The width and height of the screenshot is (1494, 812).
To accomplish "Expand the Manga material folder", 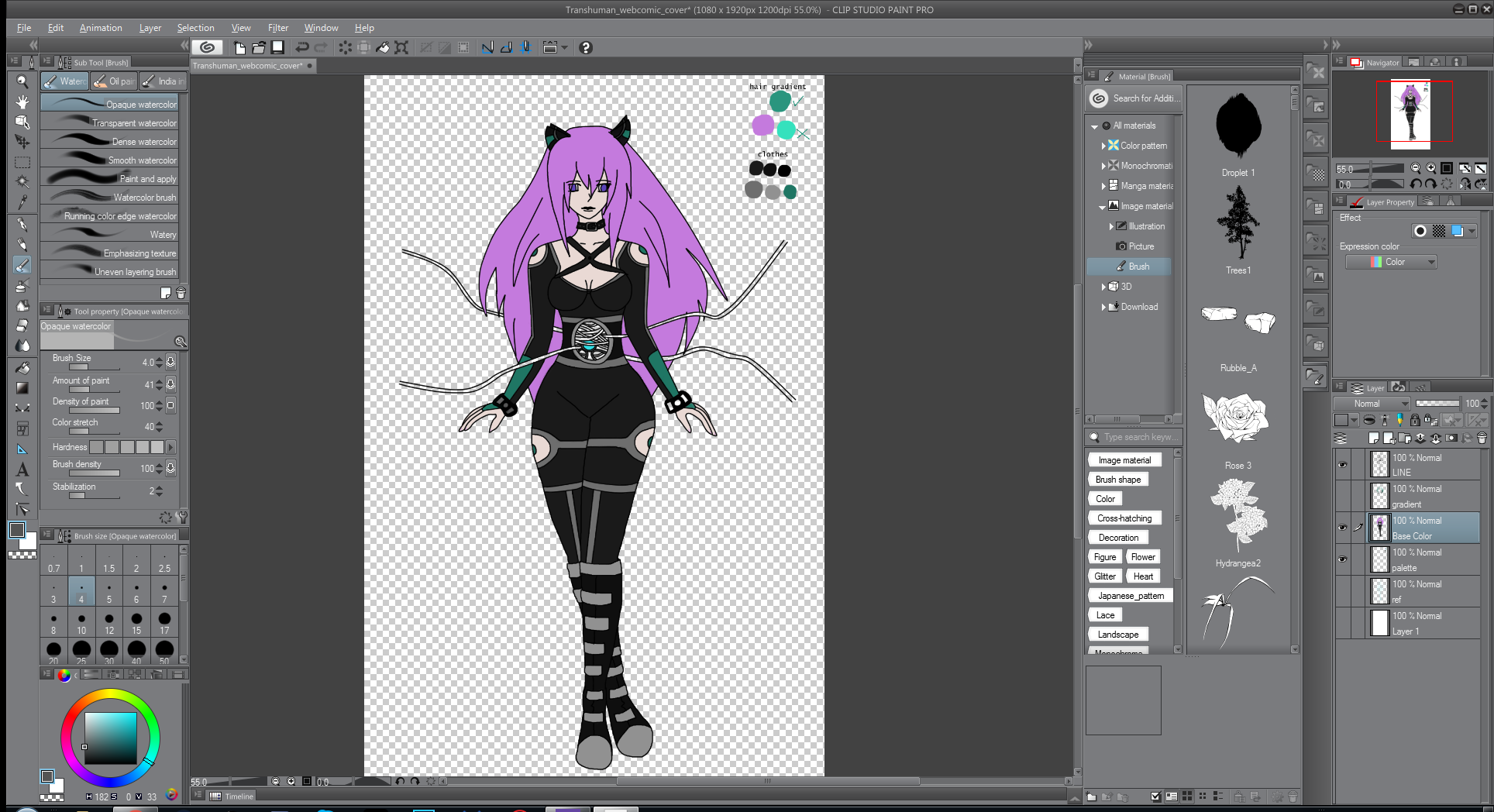I will pos(1103,186).
